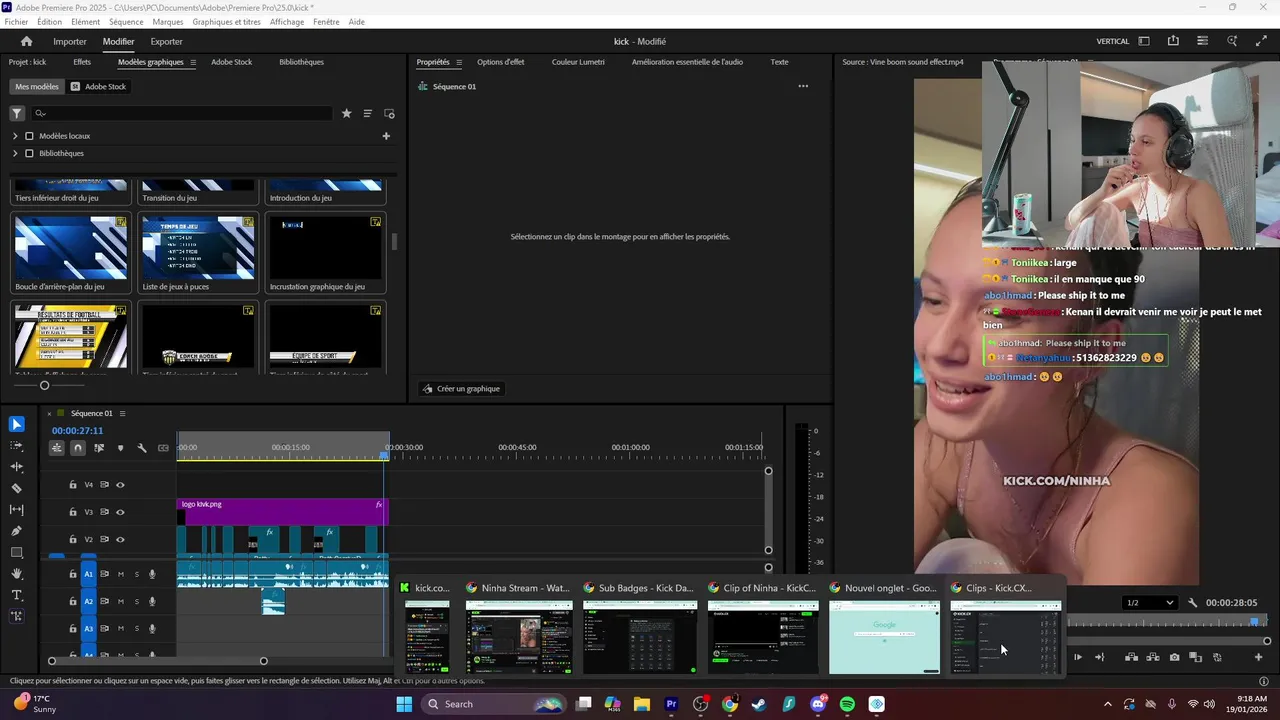Adjust the template thumbnail size slider
1280x720 pixels.
(x=44, y=385)
